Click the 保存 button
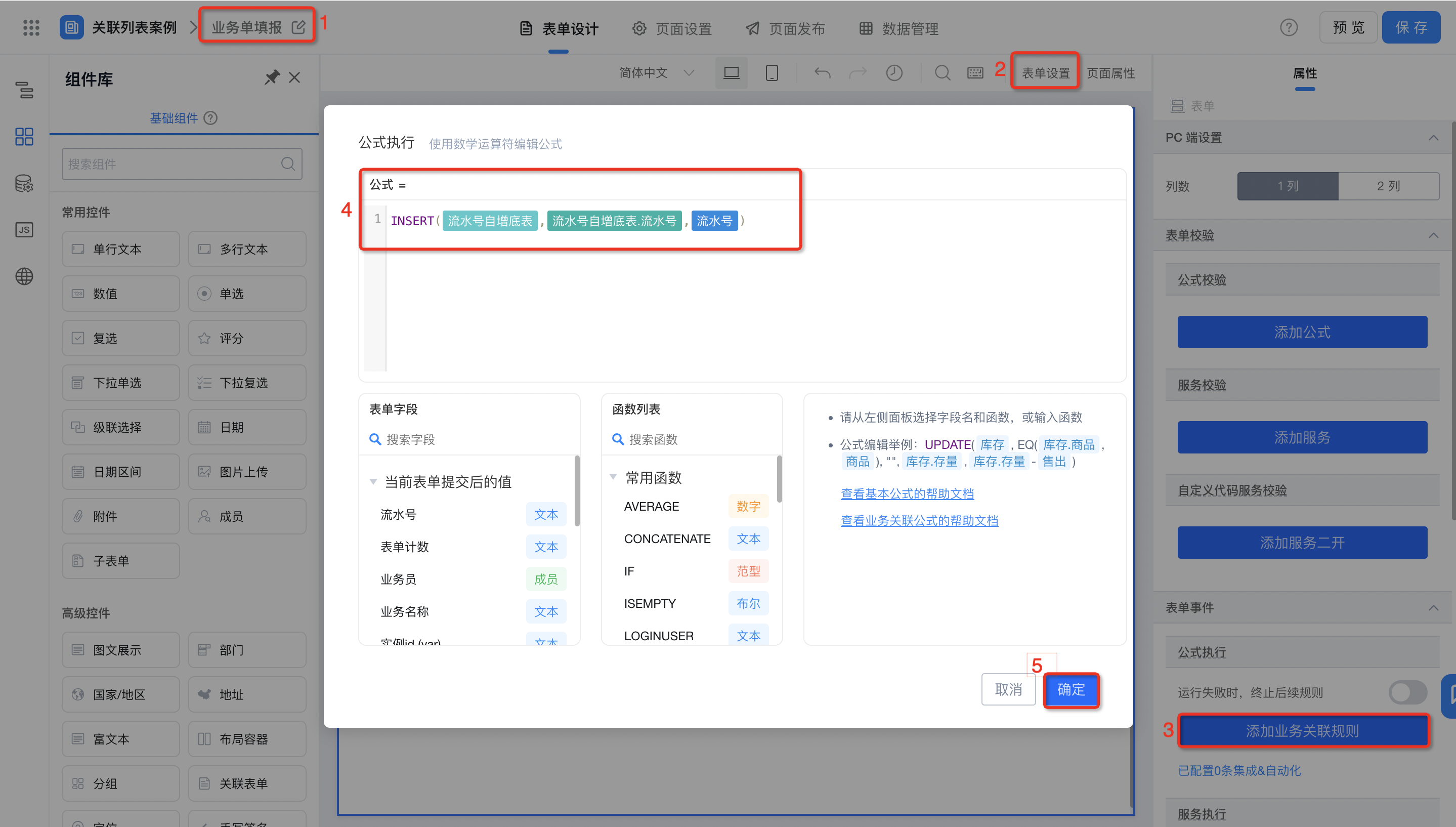The width and height of the screenshot is (1456, 827). pyautogui.click(x=1411, y=27)
